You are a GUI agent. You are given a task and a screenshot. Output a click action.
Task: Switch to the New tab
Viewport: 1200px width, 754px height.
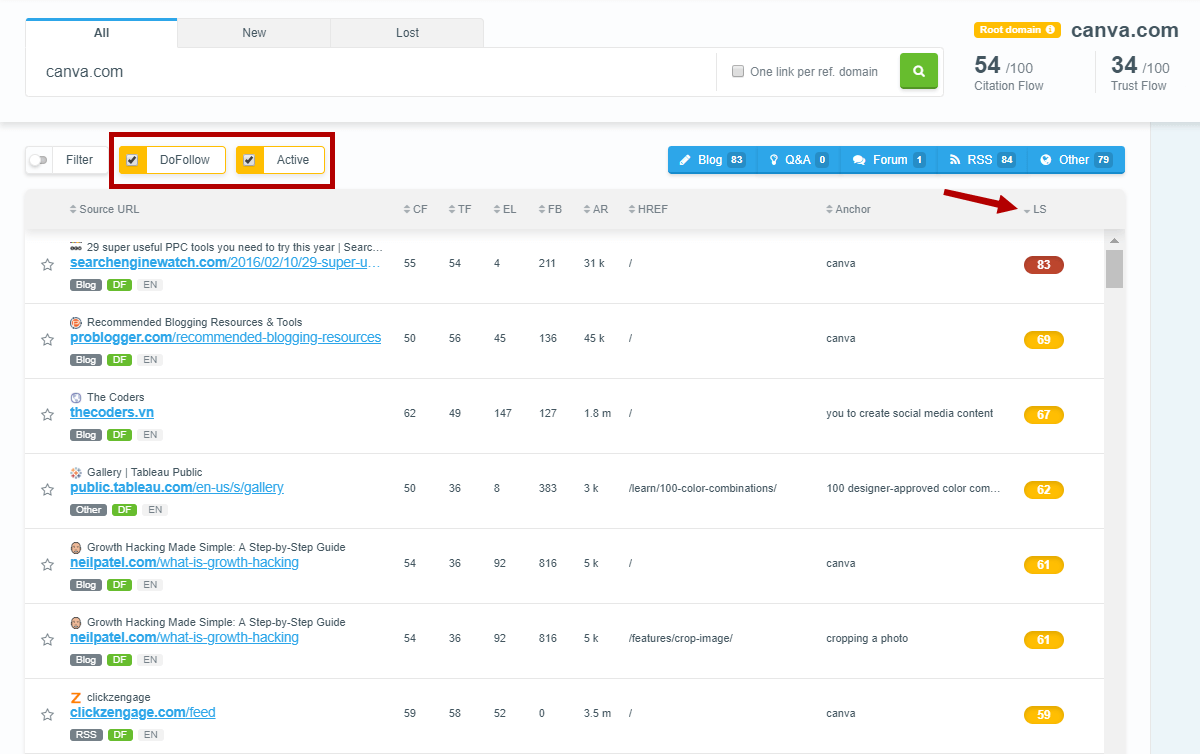(254, 33)
